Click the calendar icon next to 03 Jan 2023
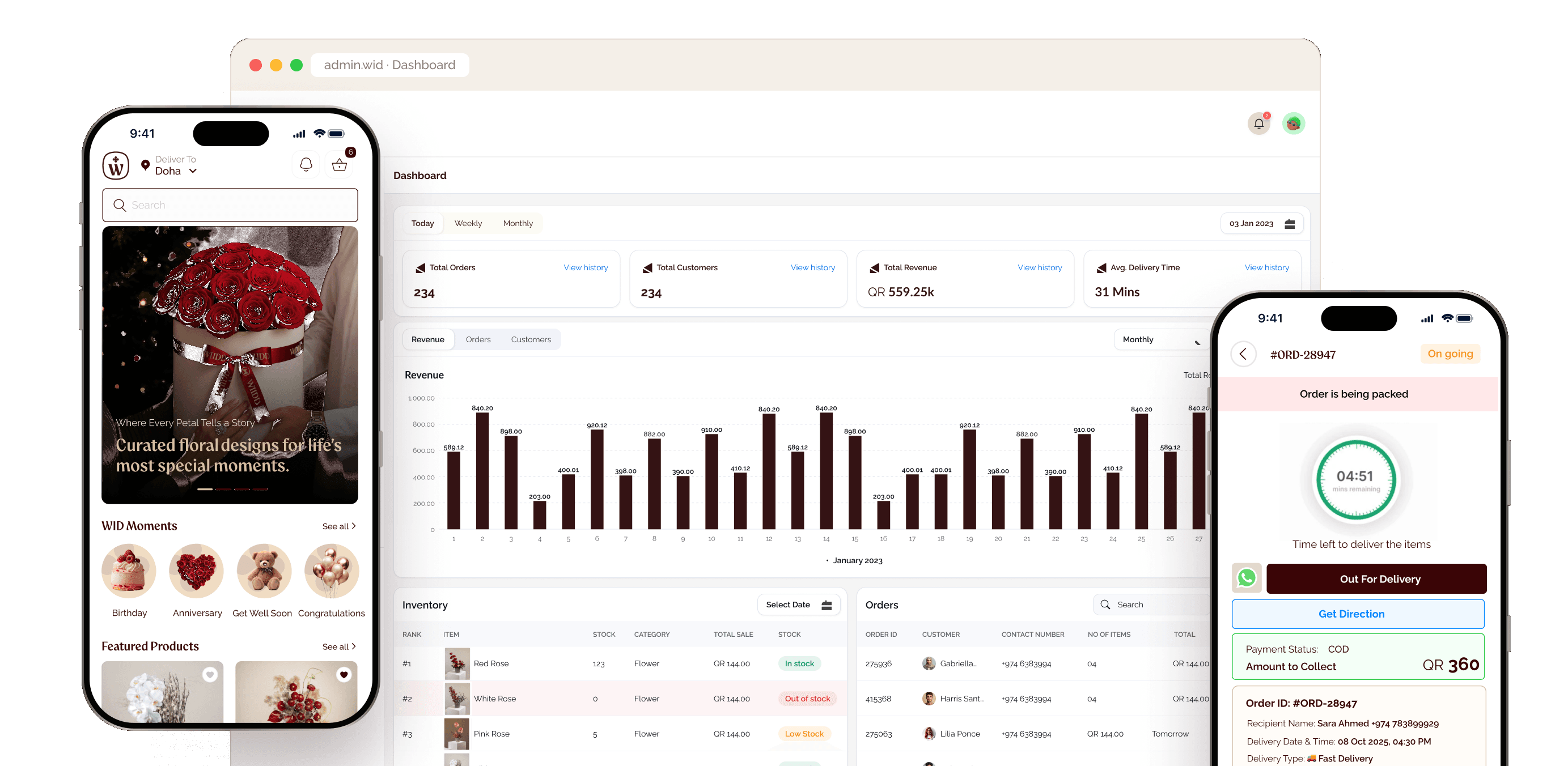1568x766 pixels. point(1289,224)
